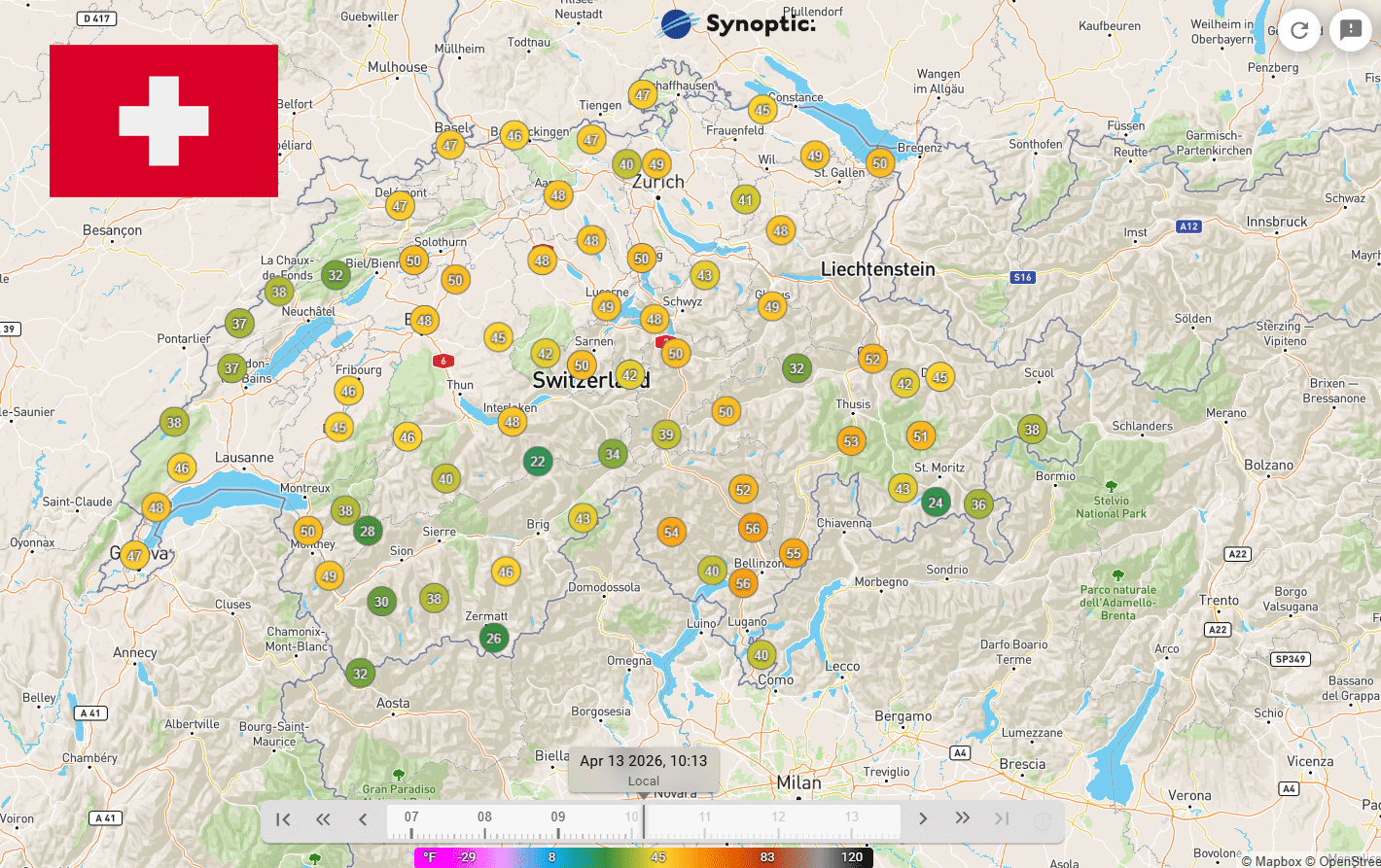Select the 45 station marker near Constance
Screen dimensions: 1381x868
762,110
